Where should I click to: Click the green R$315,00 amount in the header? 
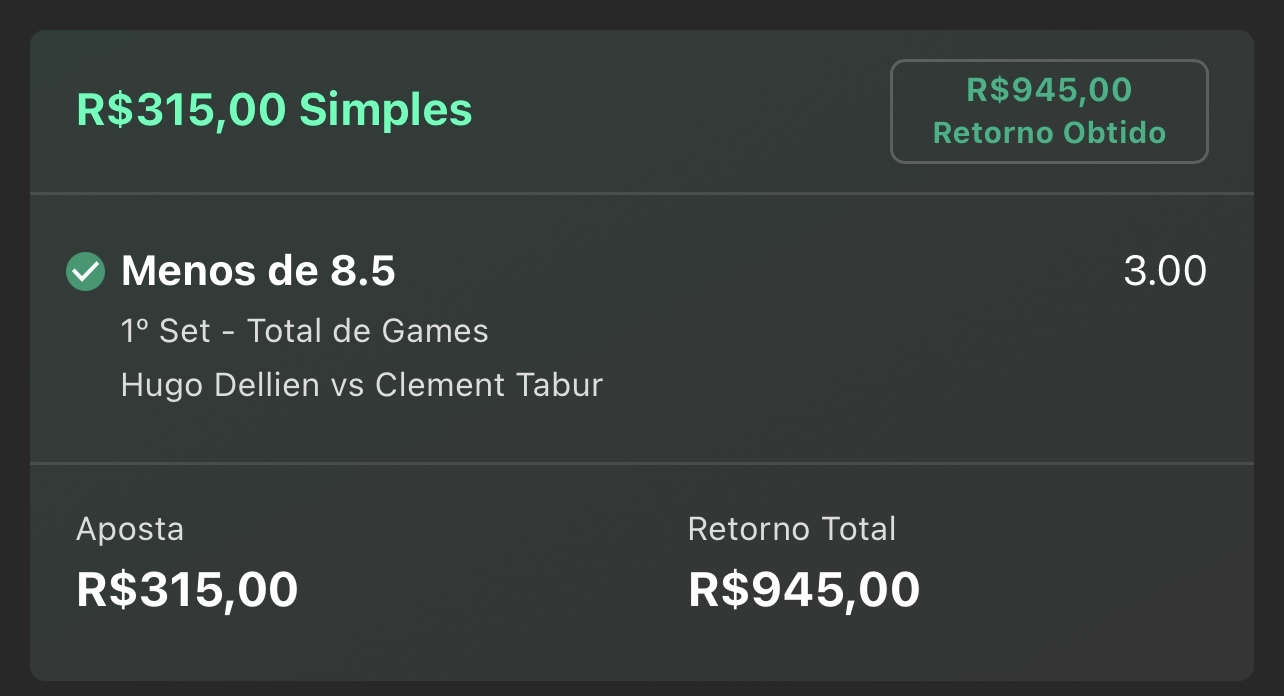click(182, 110)
